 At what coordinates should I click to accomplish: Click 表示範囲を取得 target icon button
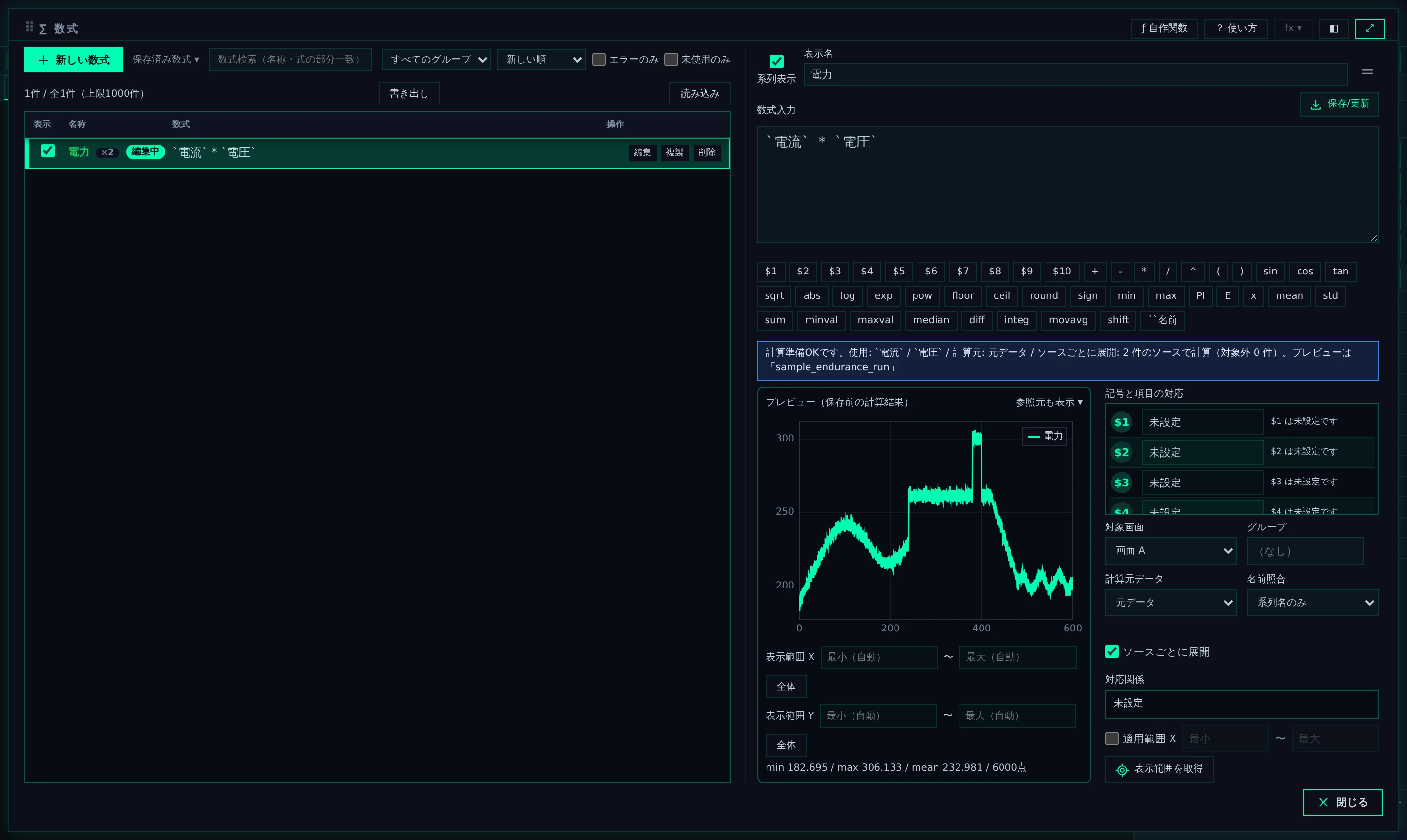[1158, 769]
